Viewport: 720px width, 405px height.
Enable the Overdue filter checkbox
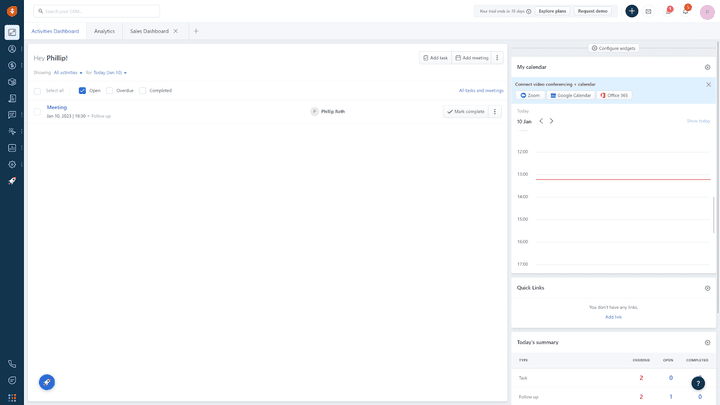pos(109,90)
